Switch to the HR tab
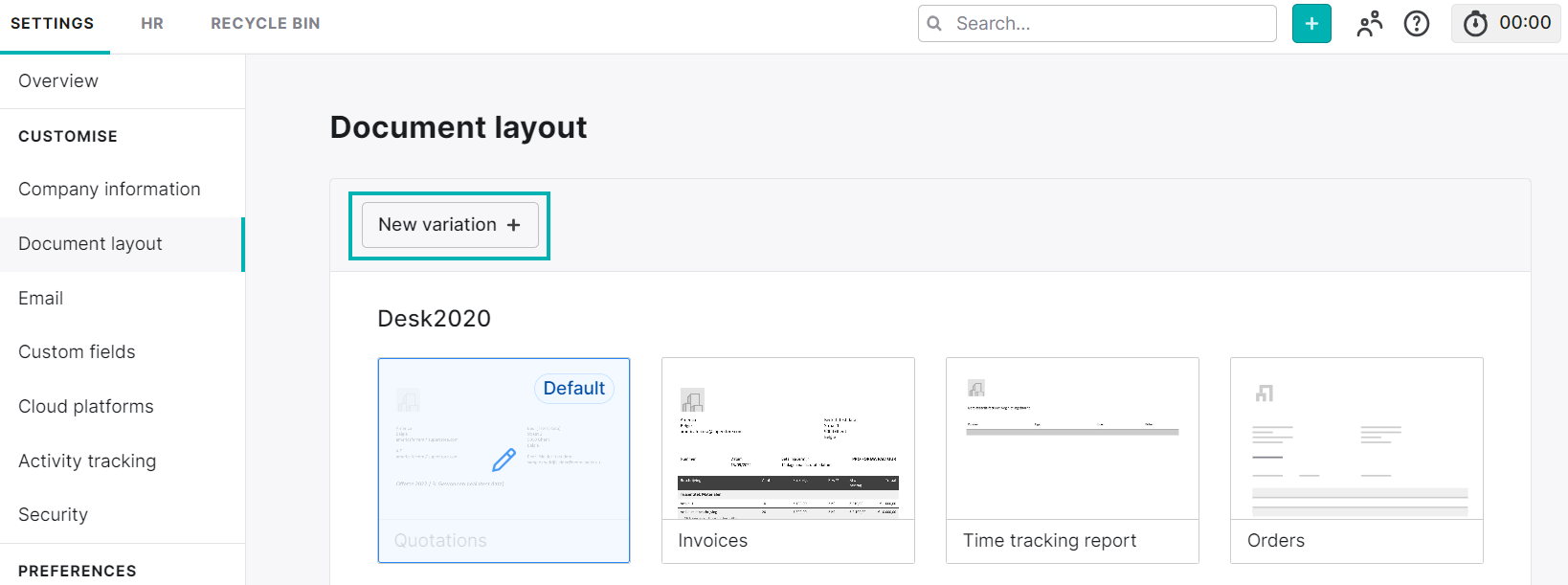1568x585 pixels. pyautogui.click(x=152, y=24)
